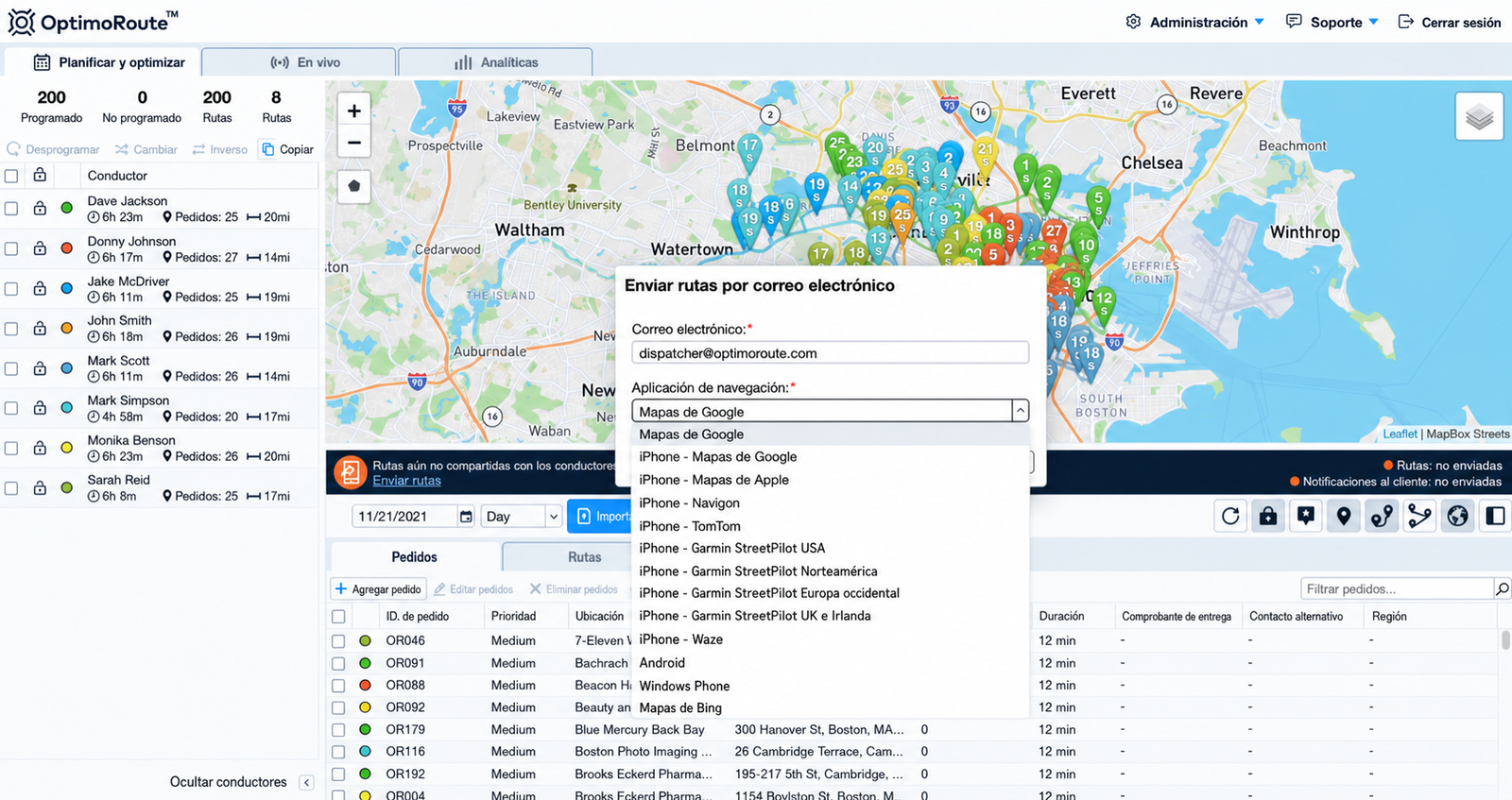Check the Monika Benson checkbox
Viewport: 1512px width, 800px height.
point(11,449)
